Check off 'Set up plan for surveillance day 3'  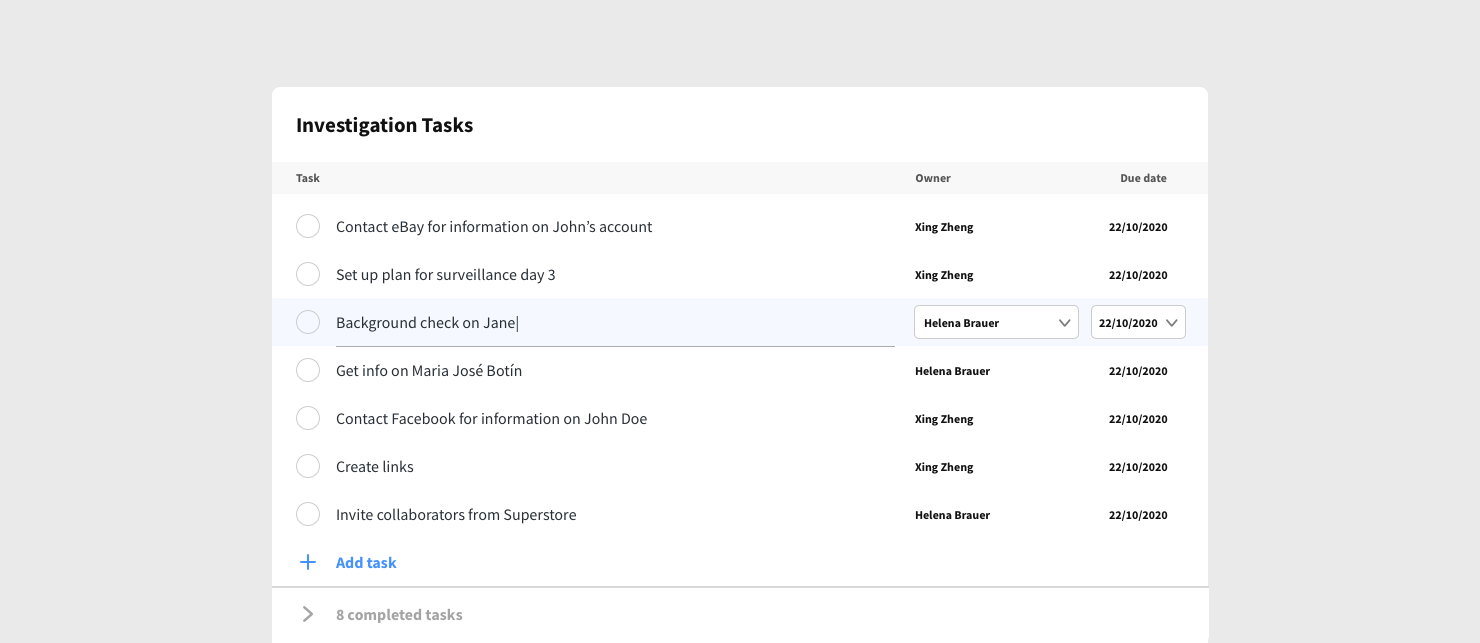(308, 274)
